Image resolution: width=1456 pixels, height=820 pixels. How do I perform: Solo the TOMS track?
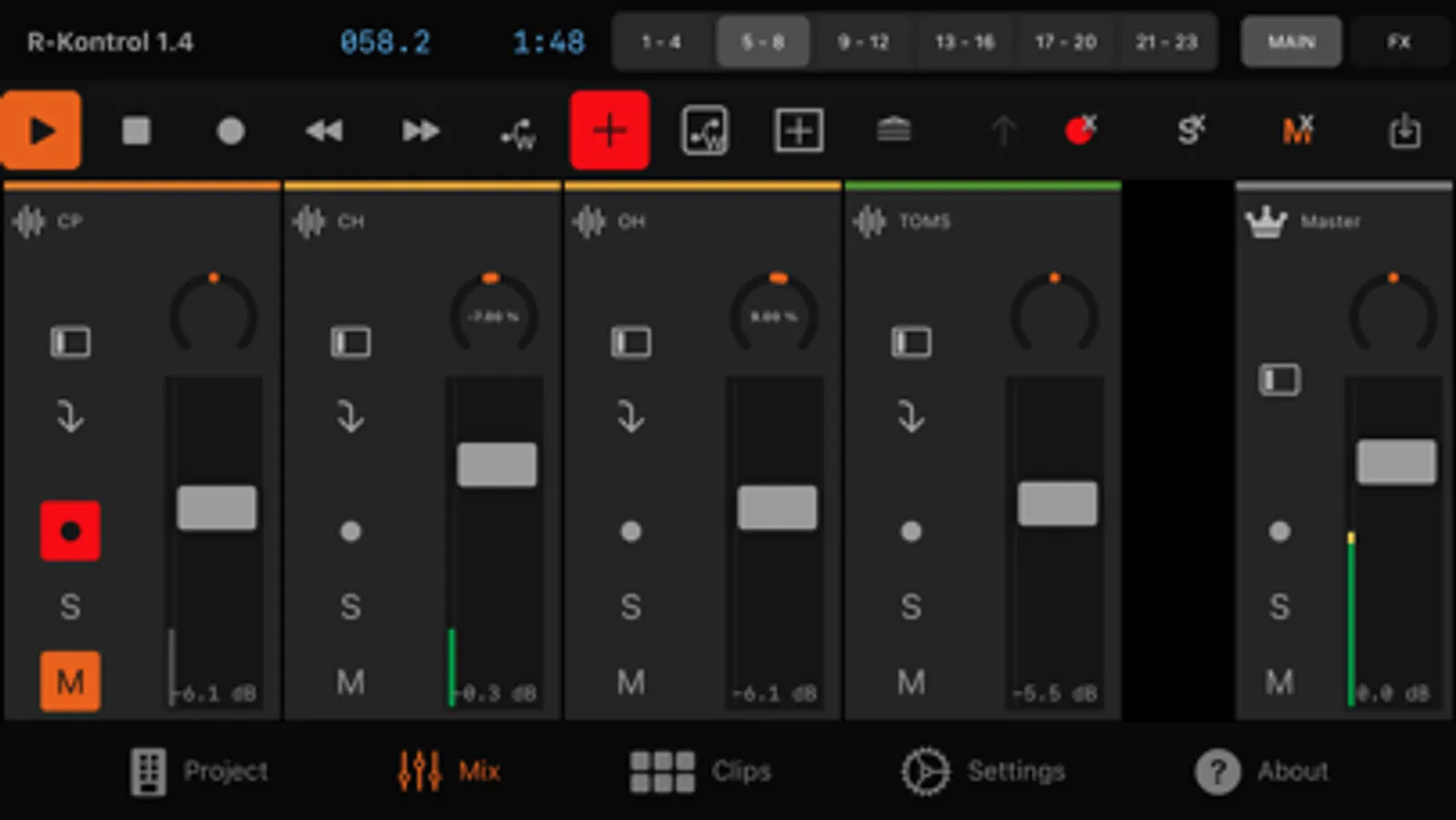911,607
